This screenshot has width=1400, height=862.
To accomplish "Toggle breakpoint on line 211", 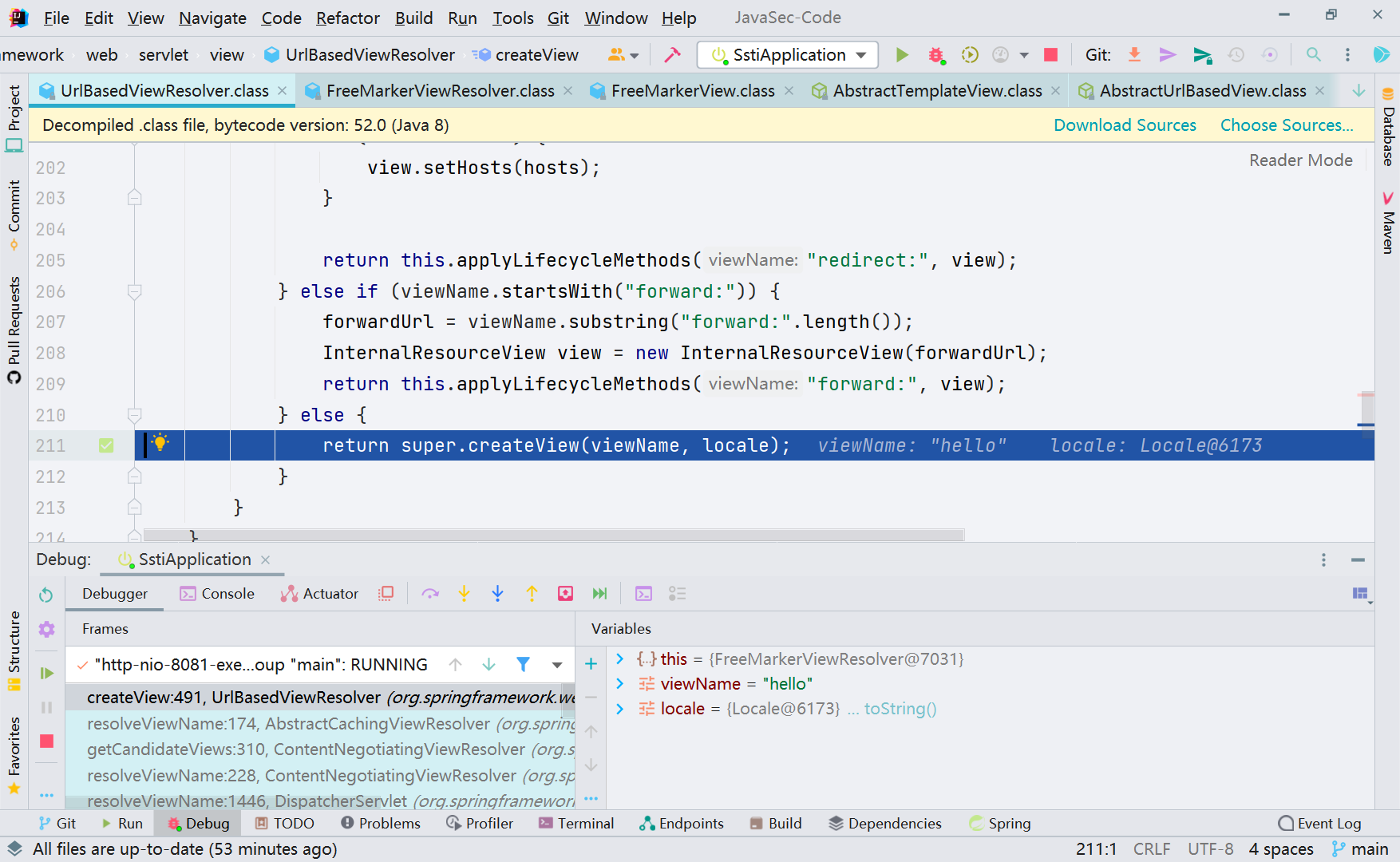I will [106, 445].
